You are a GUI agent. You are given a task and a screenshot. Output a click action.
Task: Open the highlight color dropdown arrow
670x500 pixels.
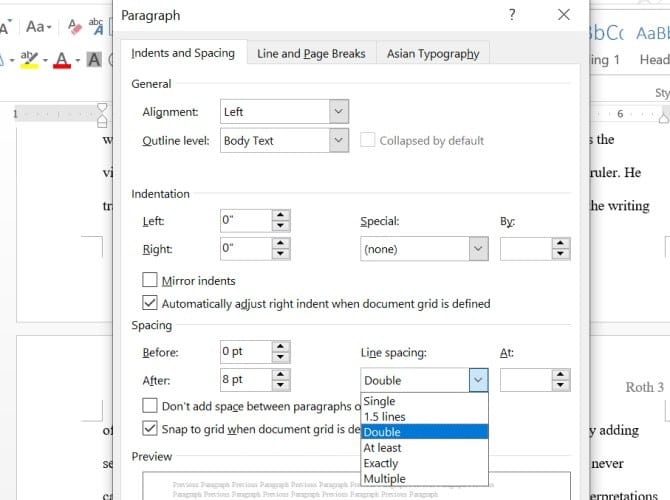[x=45, y=60]
